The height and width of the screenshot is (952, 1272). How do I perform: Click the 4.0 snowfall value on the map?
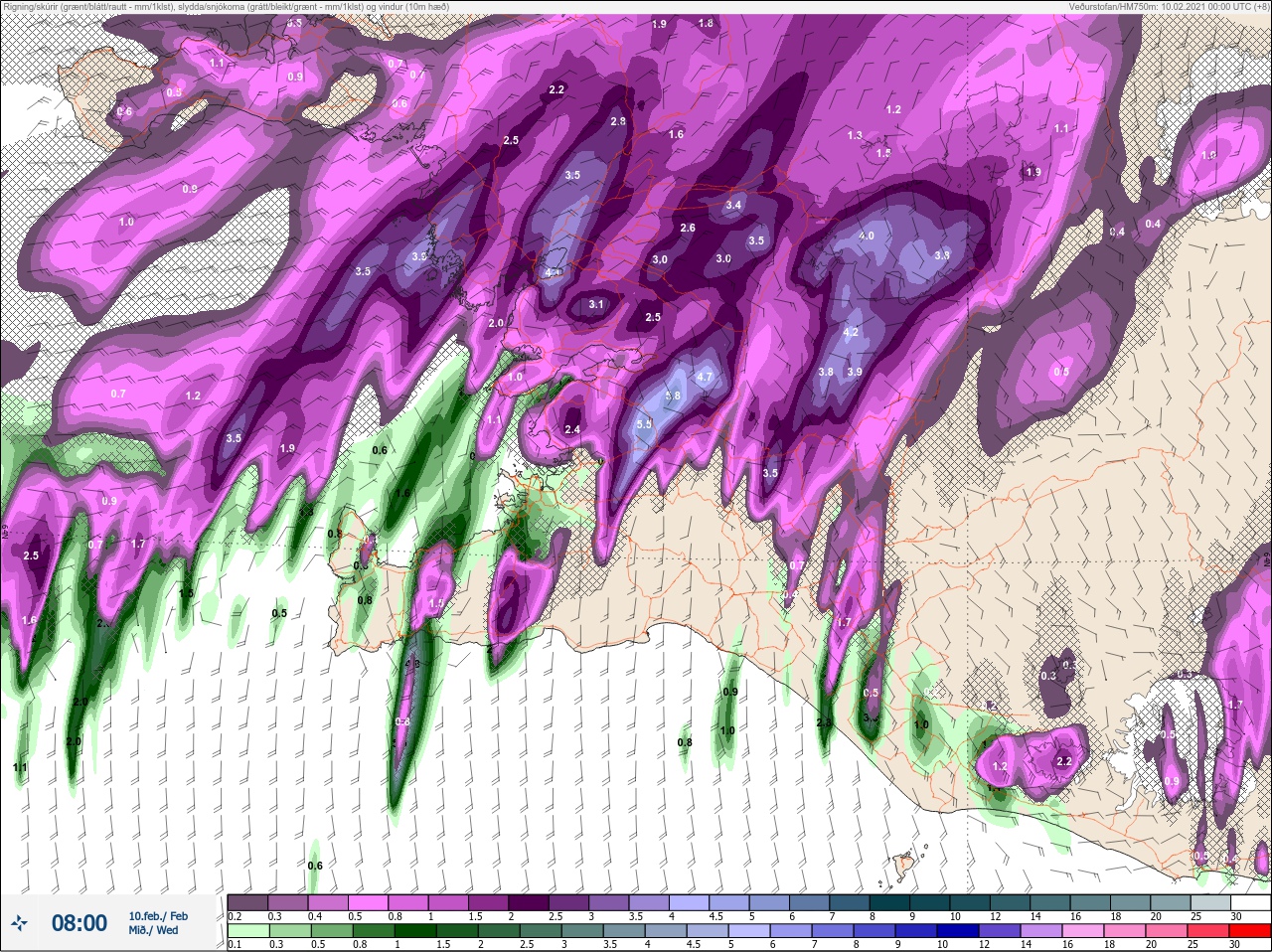[867, 236]
